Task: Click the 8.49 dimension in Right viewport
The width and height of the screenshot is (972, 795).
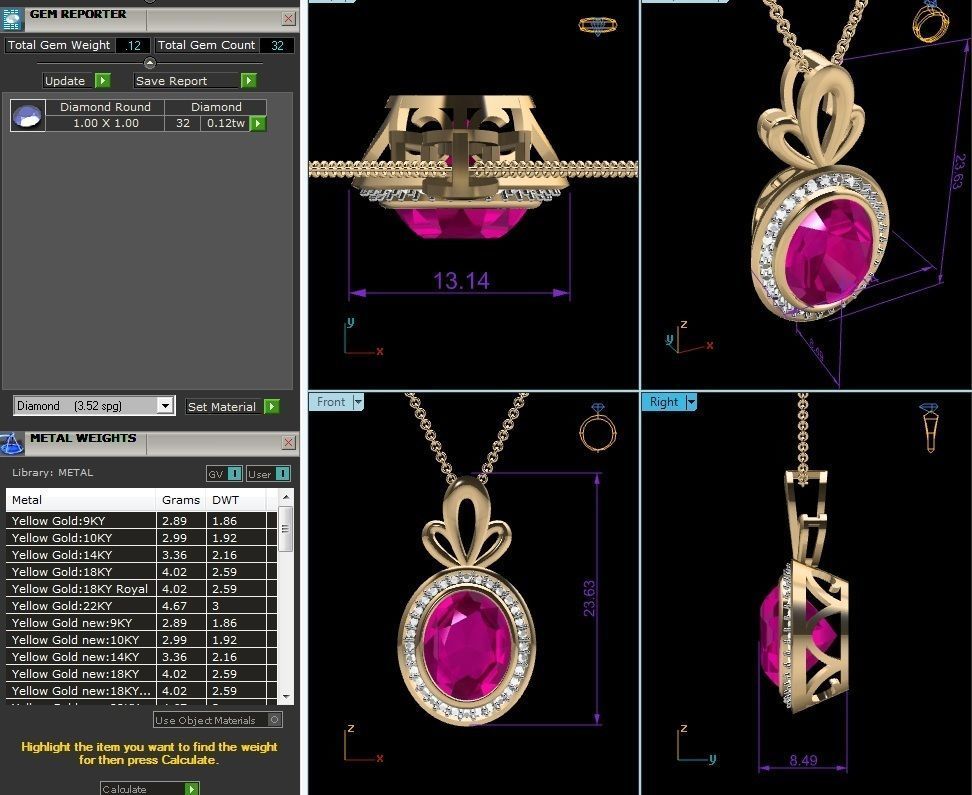Action: [803, 760]
